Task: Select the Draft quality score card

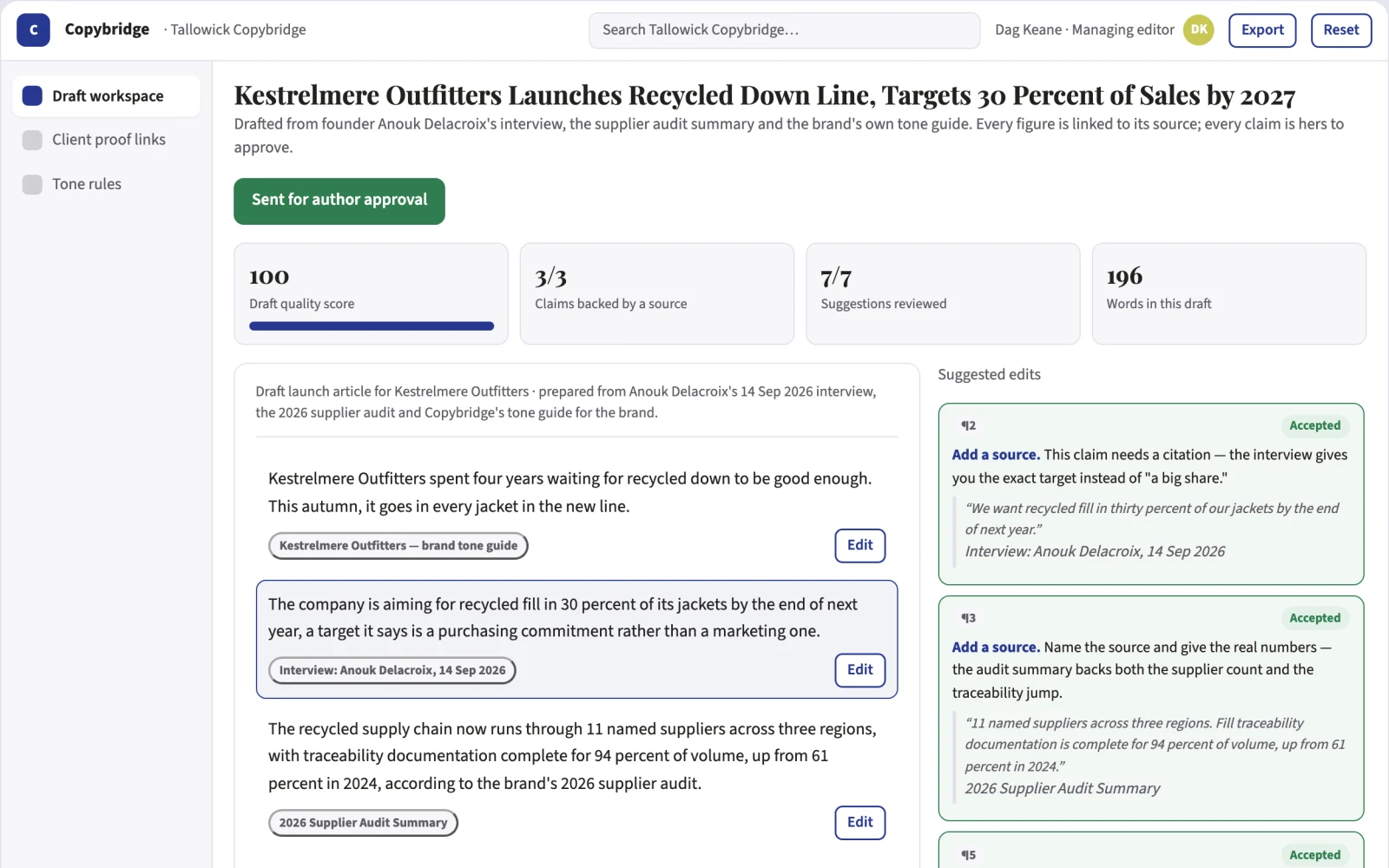Action: pos(371,294)
